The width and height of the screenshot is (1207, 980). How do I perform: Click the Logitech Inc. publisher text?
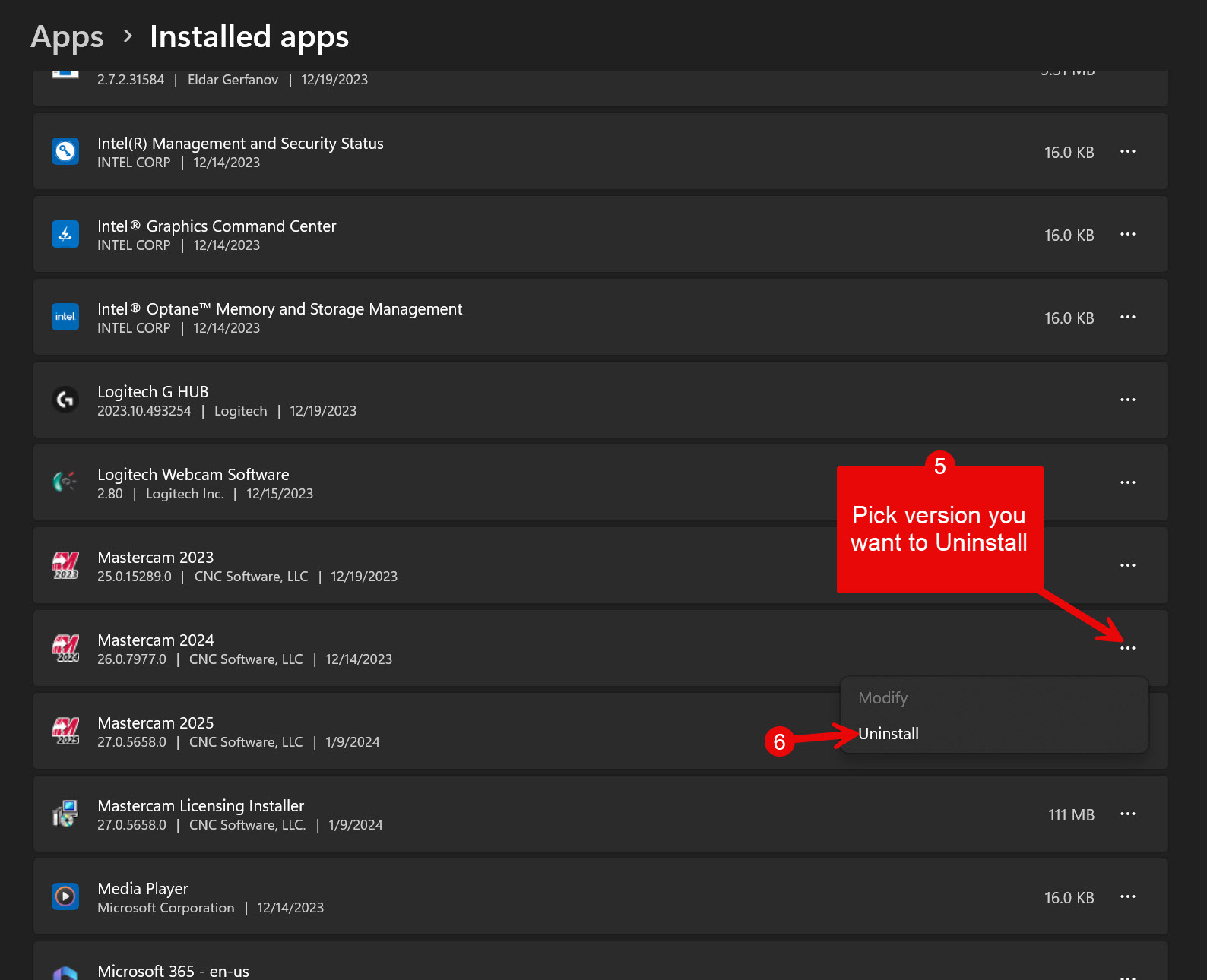tap(185, 494)
